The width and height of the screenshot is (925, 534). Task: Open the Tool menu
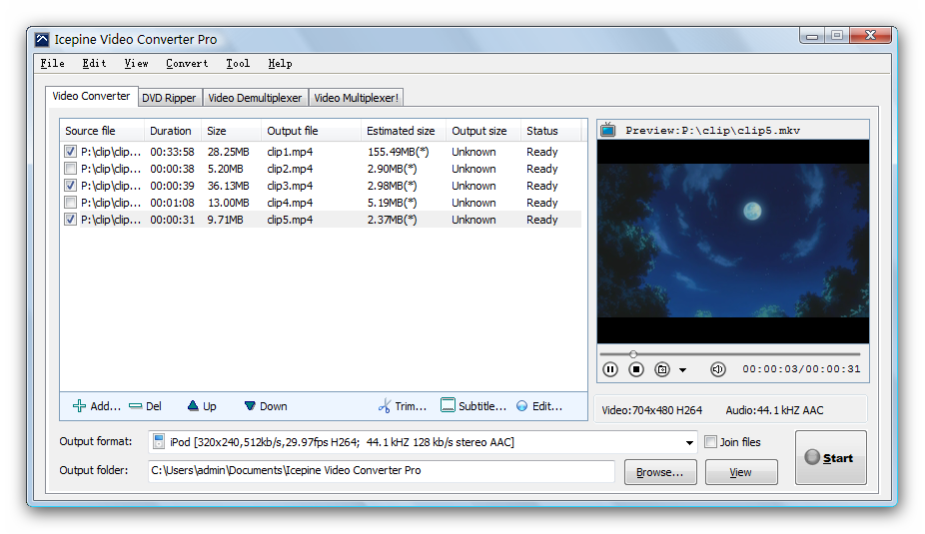[238, 63]
